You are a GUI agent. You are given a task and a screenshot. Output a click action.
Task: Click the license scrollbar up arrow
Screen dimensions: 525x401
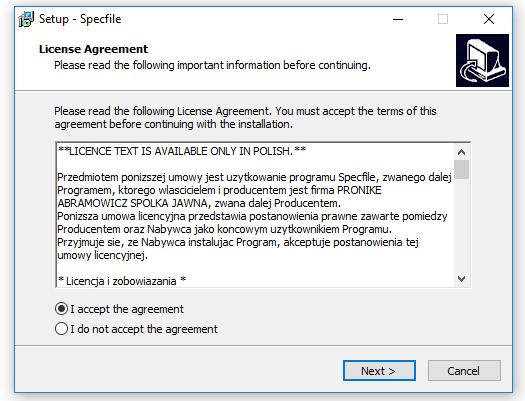461,152
